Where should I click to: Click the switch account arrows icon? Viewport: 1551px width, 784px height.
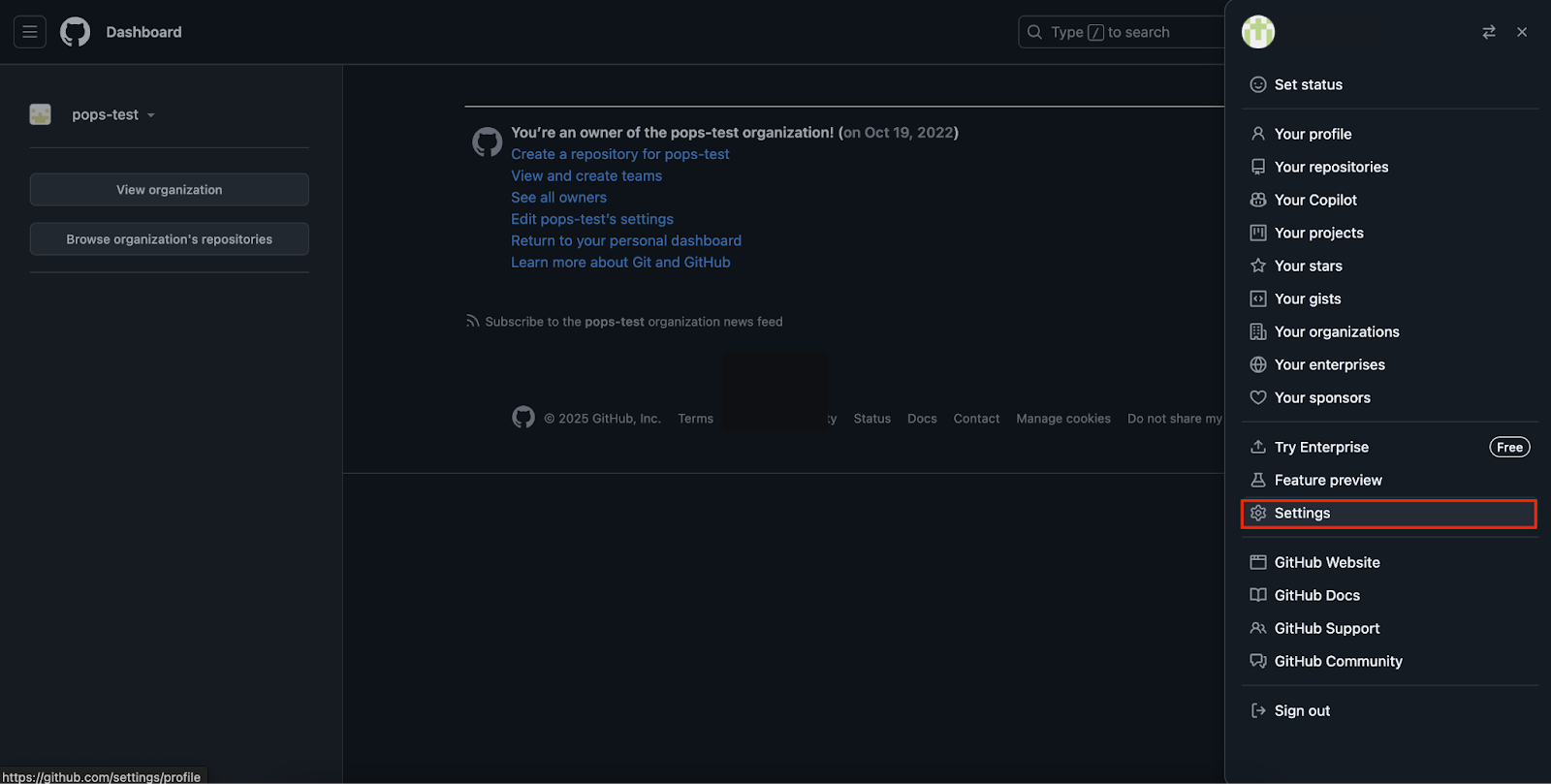pos(1489,32)
